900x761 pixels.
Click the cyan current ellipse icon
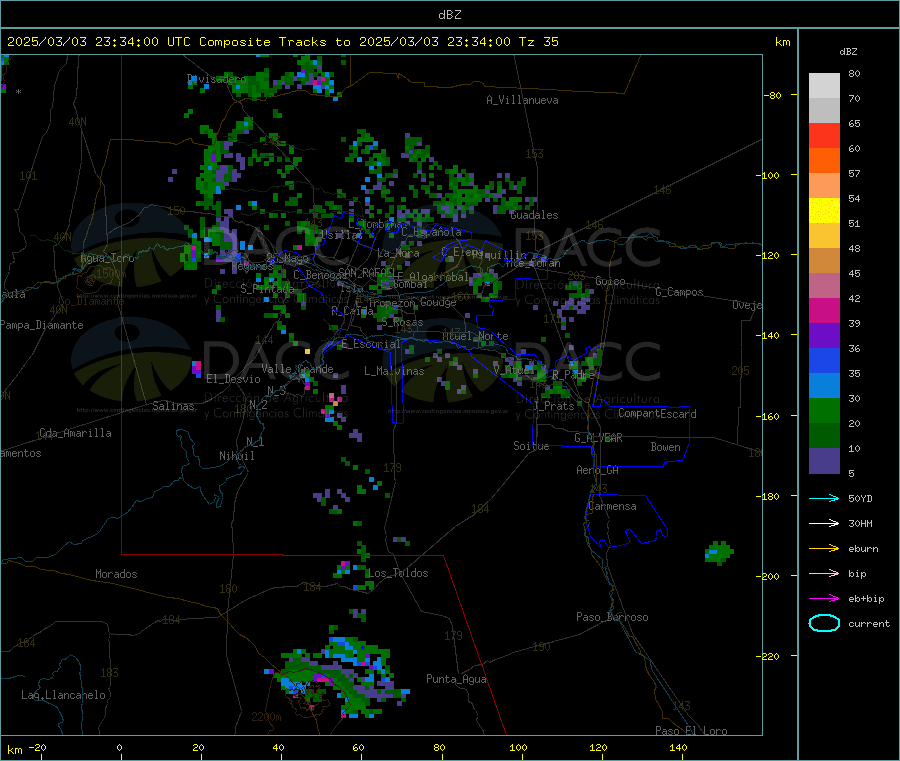click(824, 623)
